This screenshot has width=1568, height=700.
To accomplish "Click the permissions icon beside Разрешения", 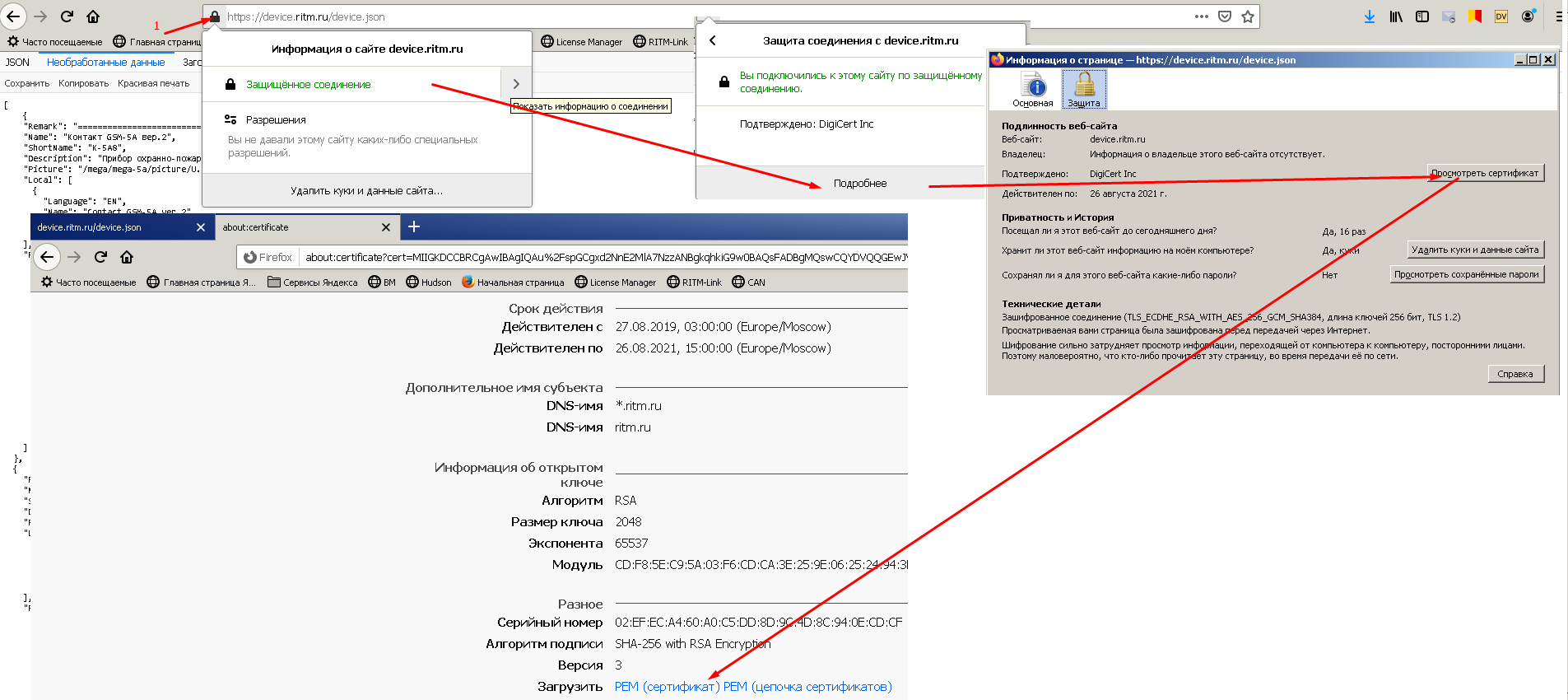I will (230, 119).
